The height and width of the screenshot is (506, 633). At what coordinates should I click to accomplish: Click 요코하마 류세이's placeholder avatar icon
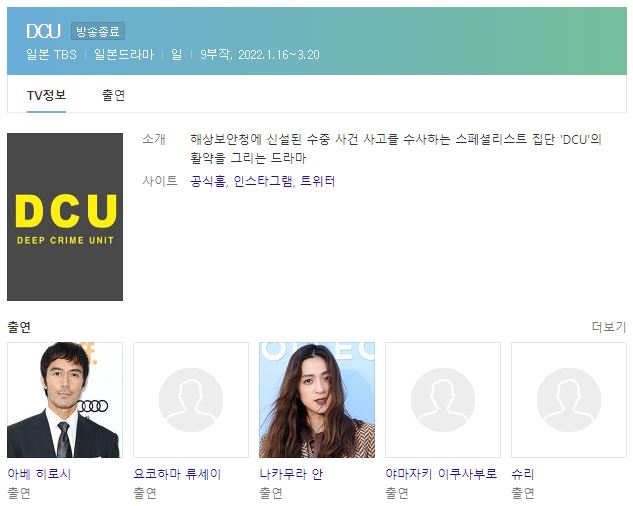point(191,400)
